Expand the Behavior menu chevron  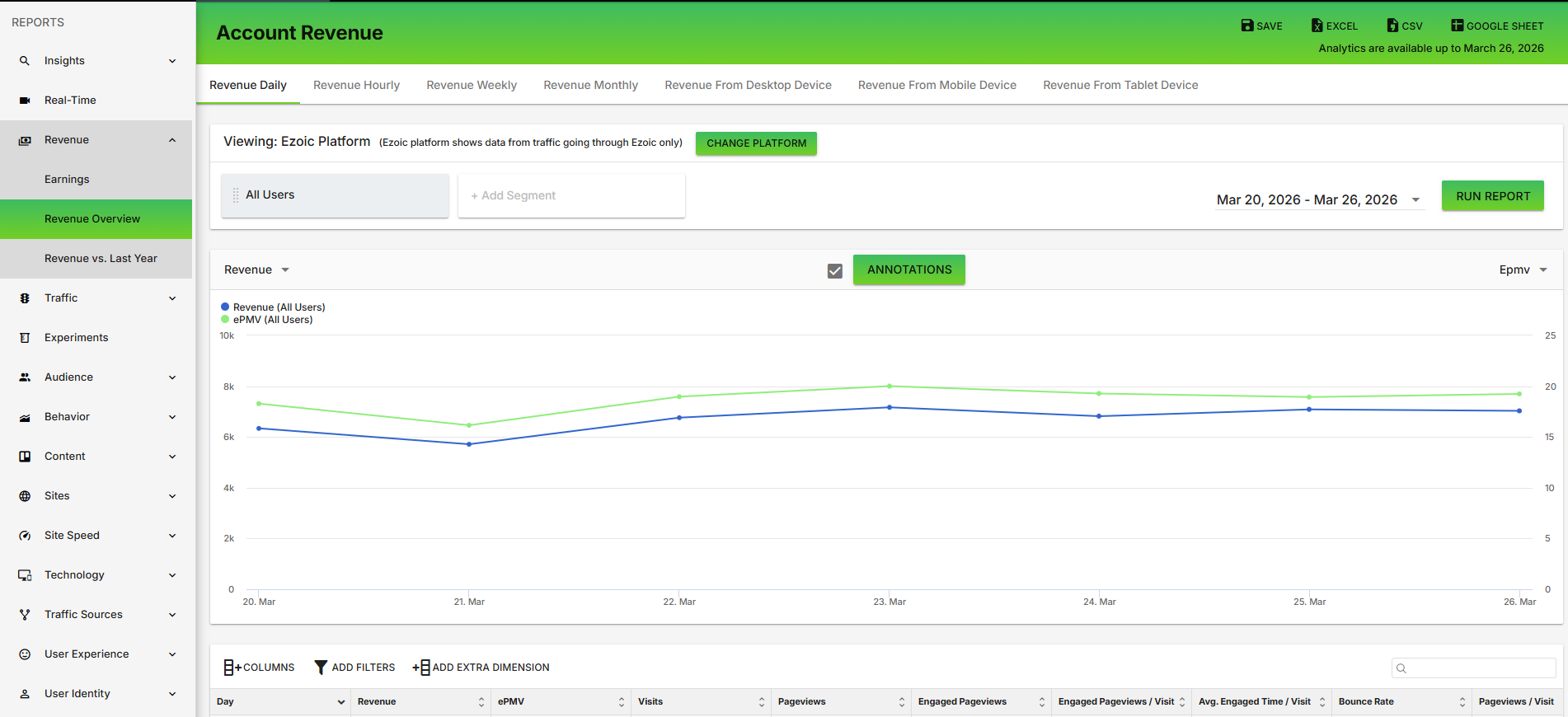point(172,417)
